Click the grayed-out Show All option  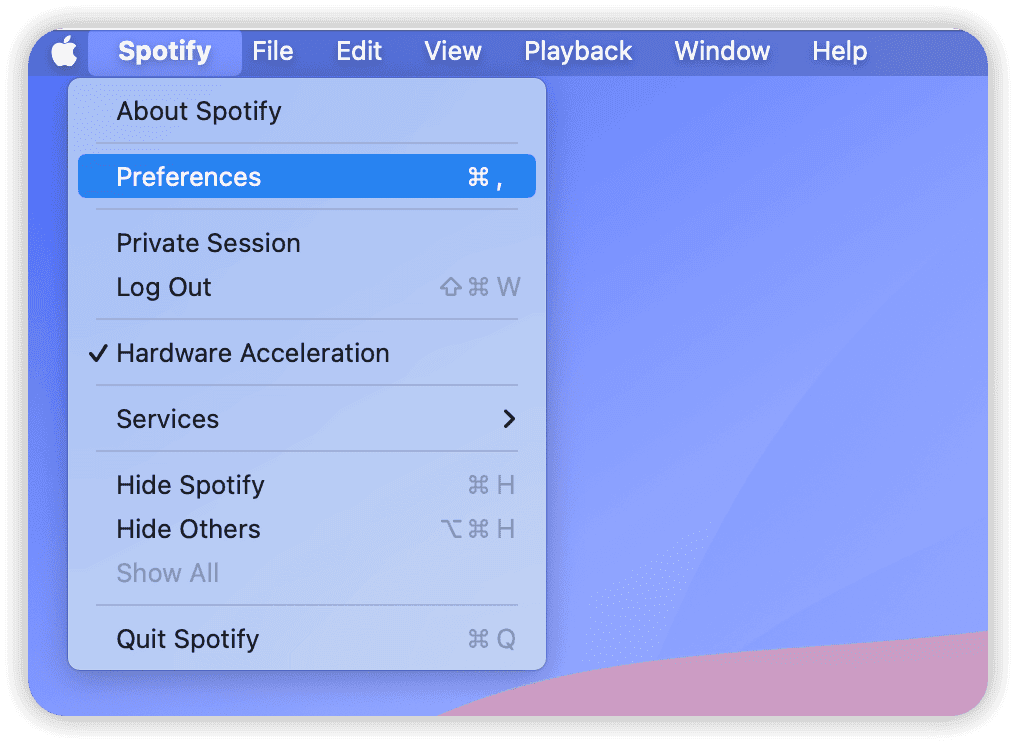[167, 573]
